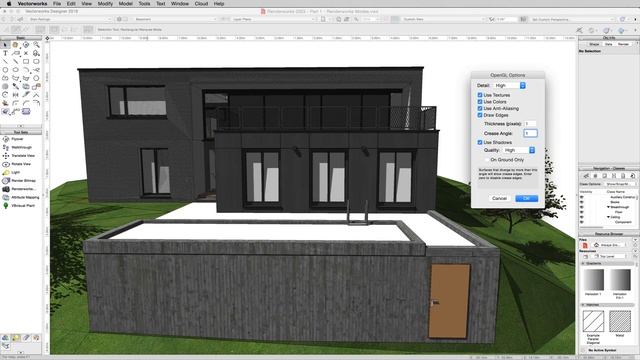640x360 pixels.
Task: Switch to the Render tab in Obj Info
Action: (623, 44)
